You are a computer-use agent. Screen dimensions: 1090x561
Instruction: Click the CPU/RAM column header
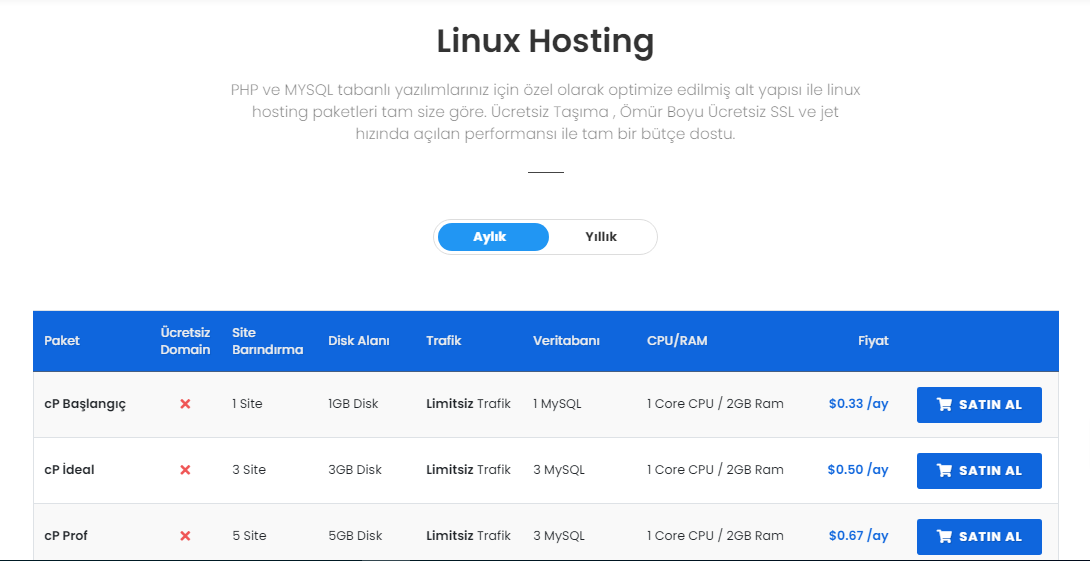[x=677, y=341]
